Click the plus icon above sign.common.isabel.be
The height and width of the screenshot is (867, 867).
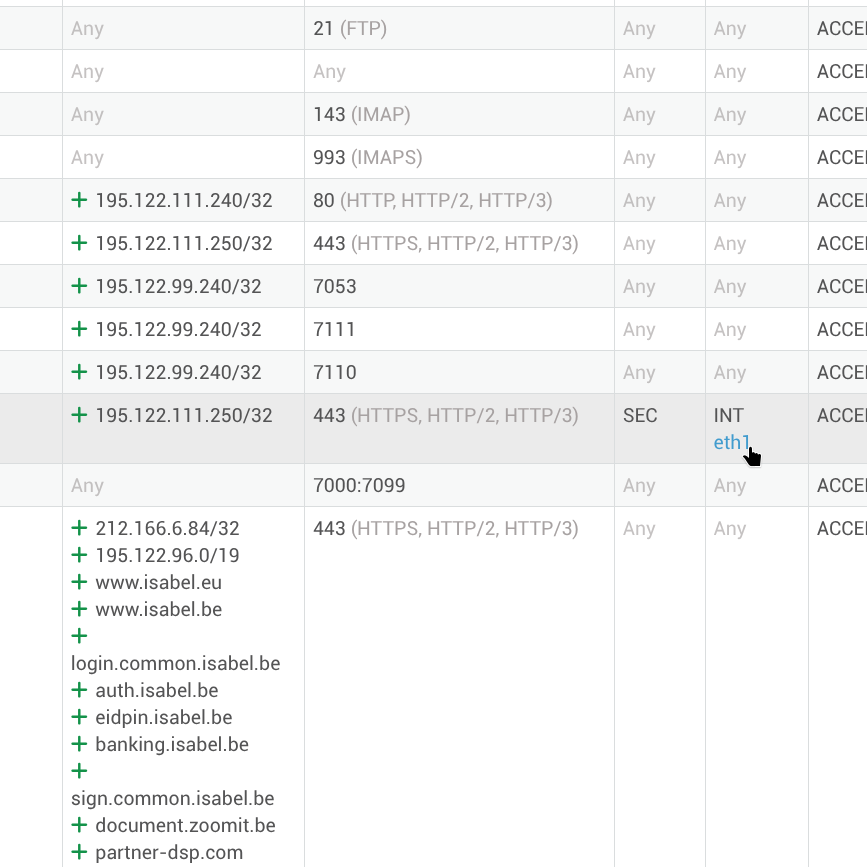[79, 771]
